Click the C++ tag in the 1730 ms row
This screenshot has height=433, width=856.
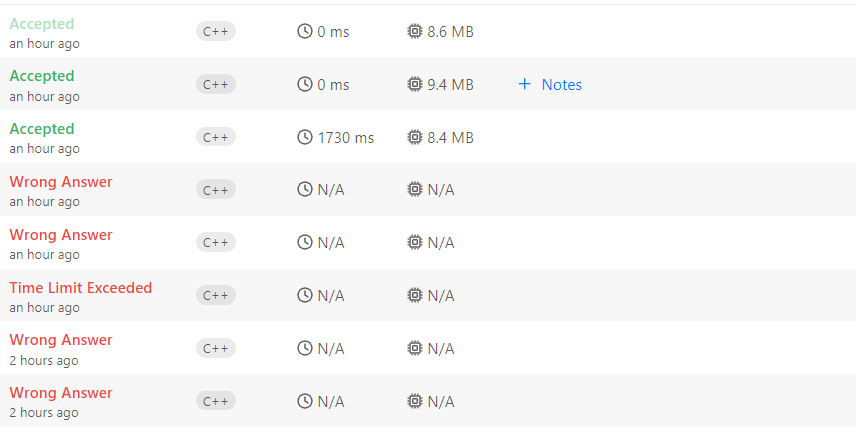pos(216,137)
